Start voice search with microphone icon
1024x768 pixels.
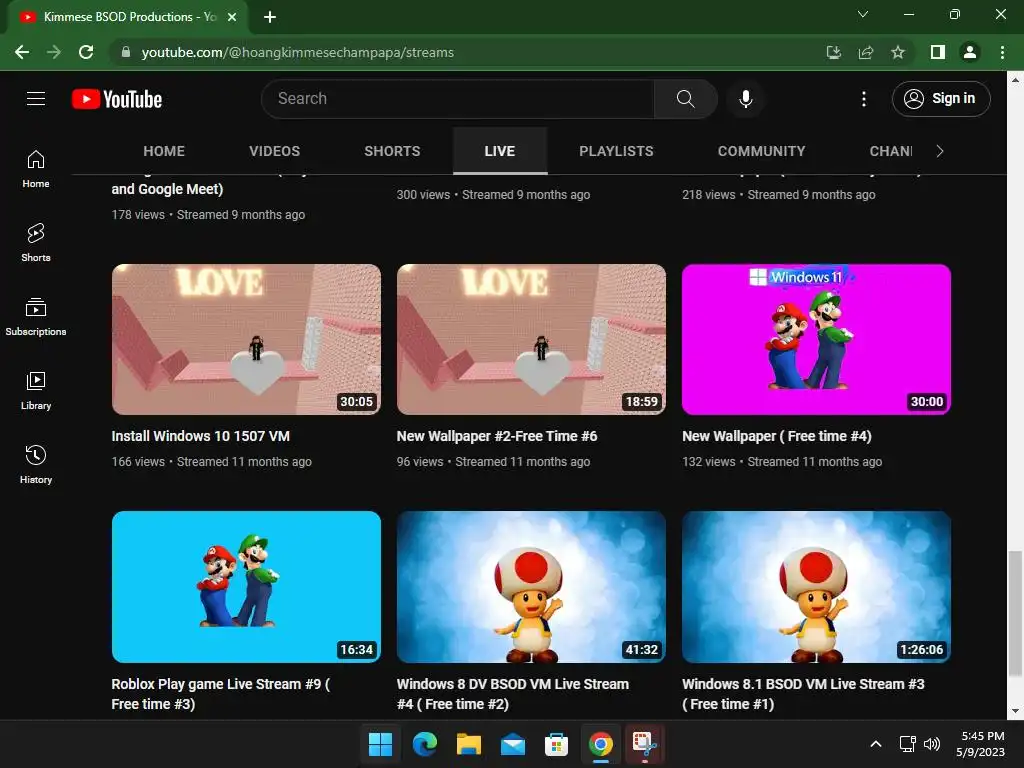point(745,99)
